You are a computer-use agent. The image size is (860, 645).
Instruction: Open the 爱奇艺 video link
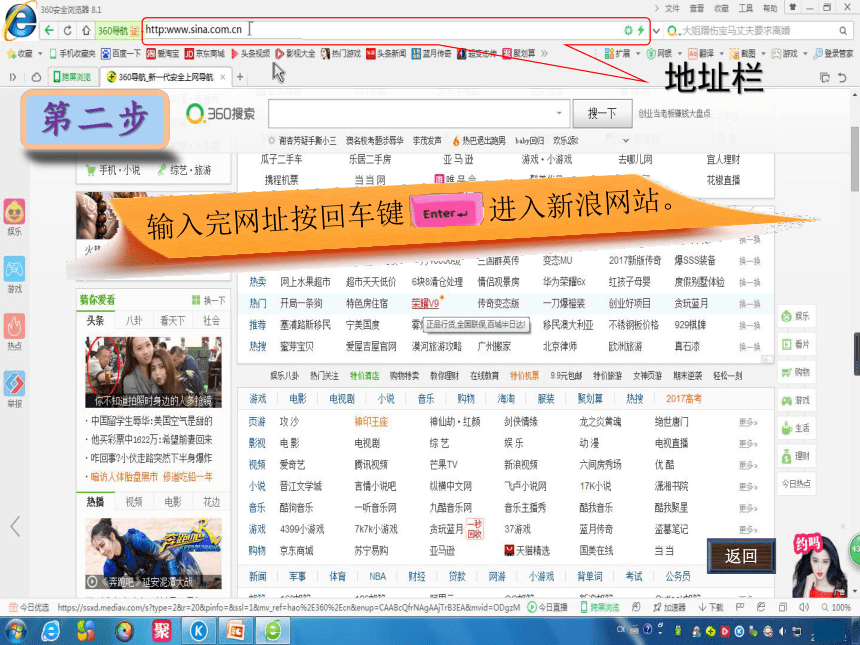(x=292, y=465)
